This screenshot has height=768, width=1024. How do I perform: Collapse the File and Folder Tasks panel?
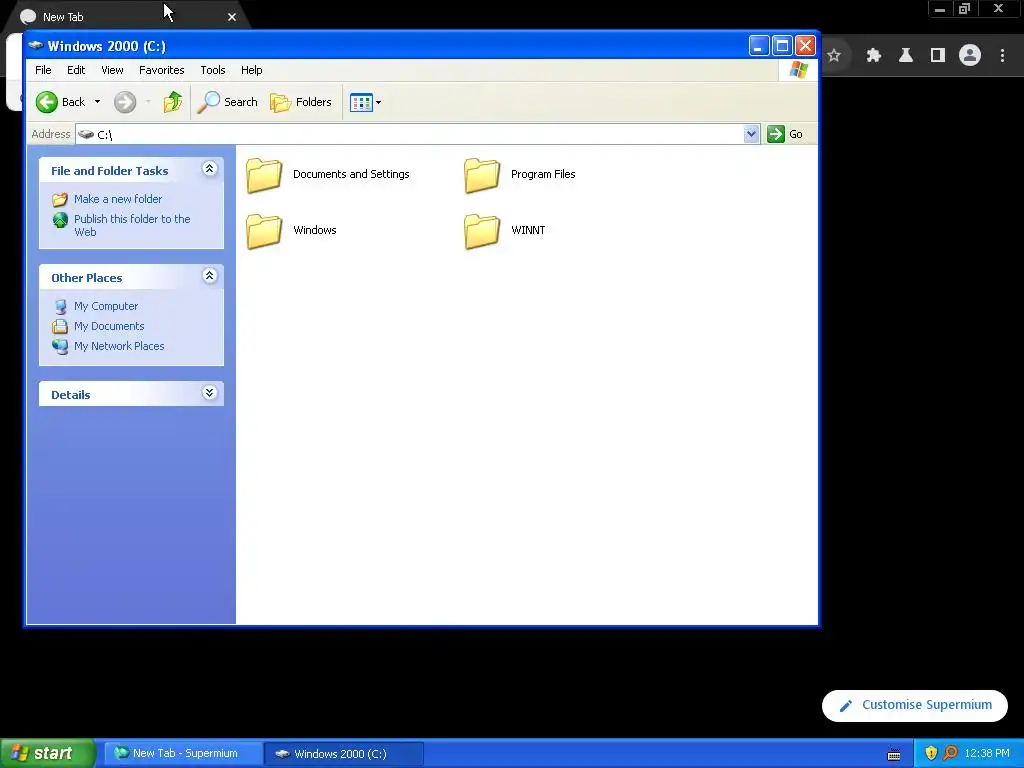(209, 169)
